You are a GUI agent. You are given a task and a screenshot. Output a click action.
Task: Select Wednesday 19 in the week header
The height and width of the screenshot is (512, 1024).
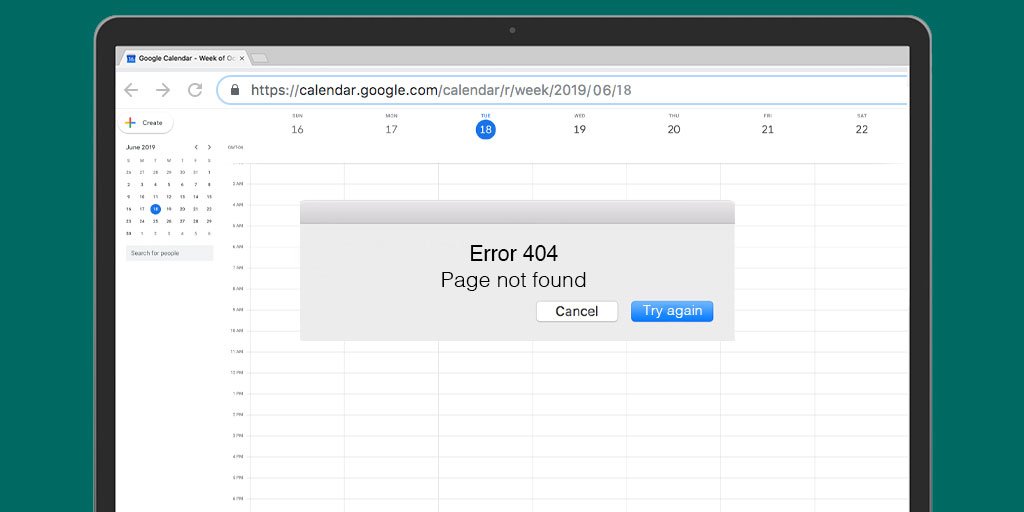[x=579, y=129]
